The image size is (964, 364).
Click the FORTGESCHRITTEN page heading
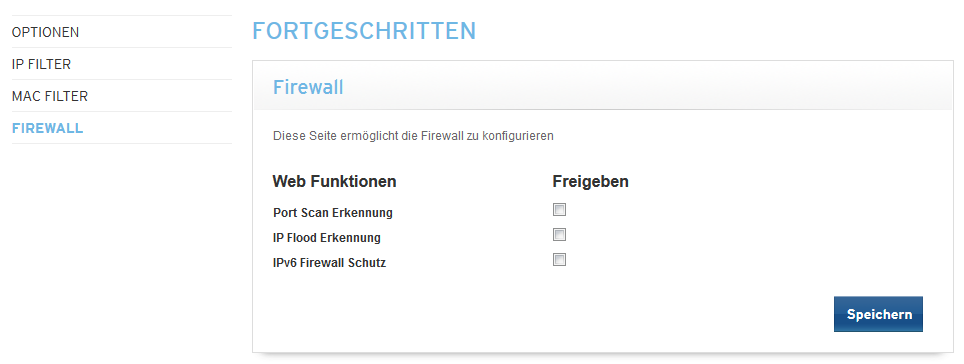(x=364, y=31)
